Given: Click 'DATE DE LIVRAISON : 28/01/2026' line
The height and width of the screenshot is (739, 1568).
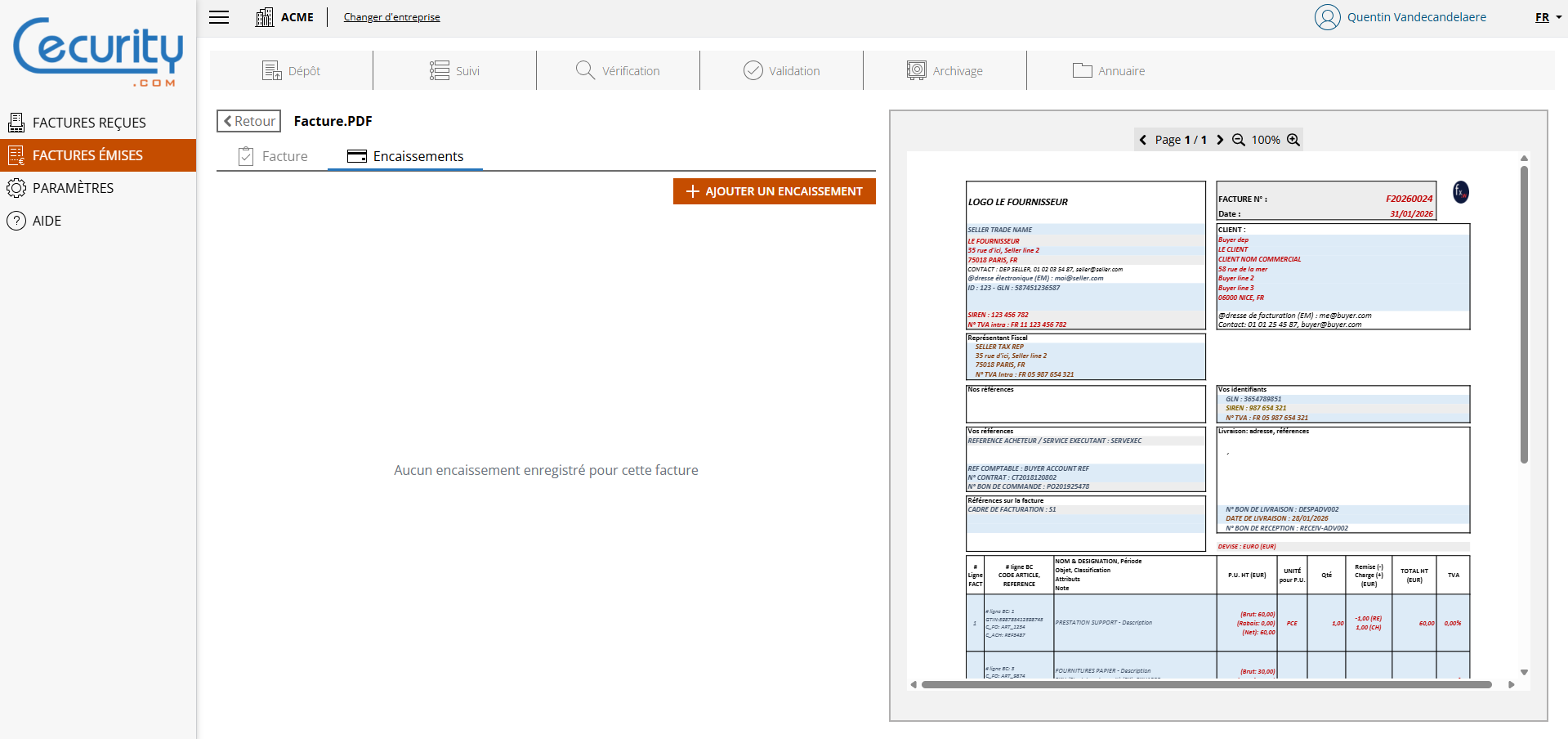Looking at the screenshot, I should [x=1277, y=518].
